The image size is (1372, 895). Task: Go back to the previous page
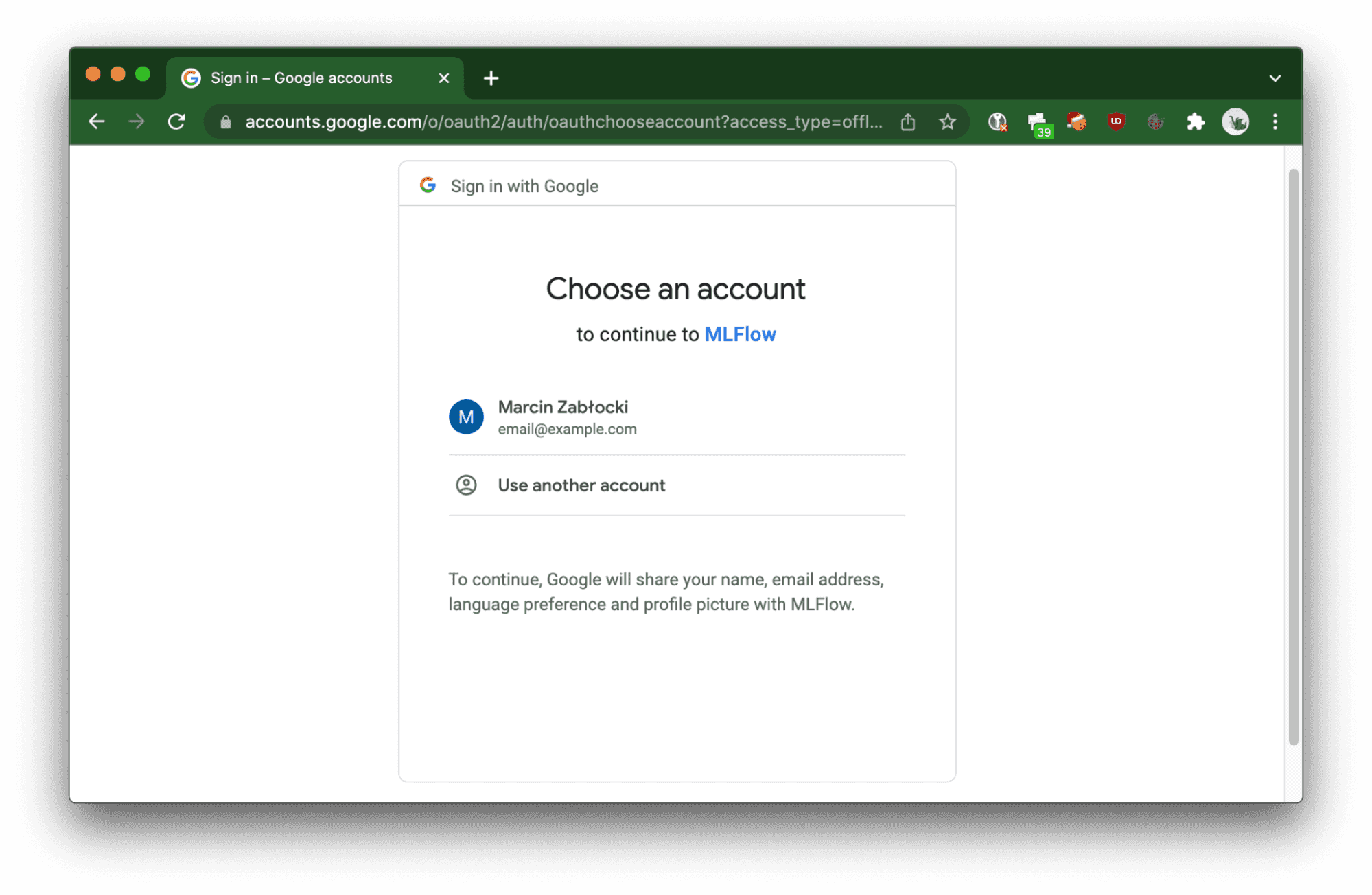click(x=97, y=121)
